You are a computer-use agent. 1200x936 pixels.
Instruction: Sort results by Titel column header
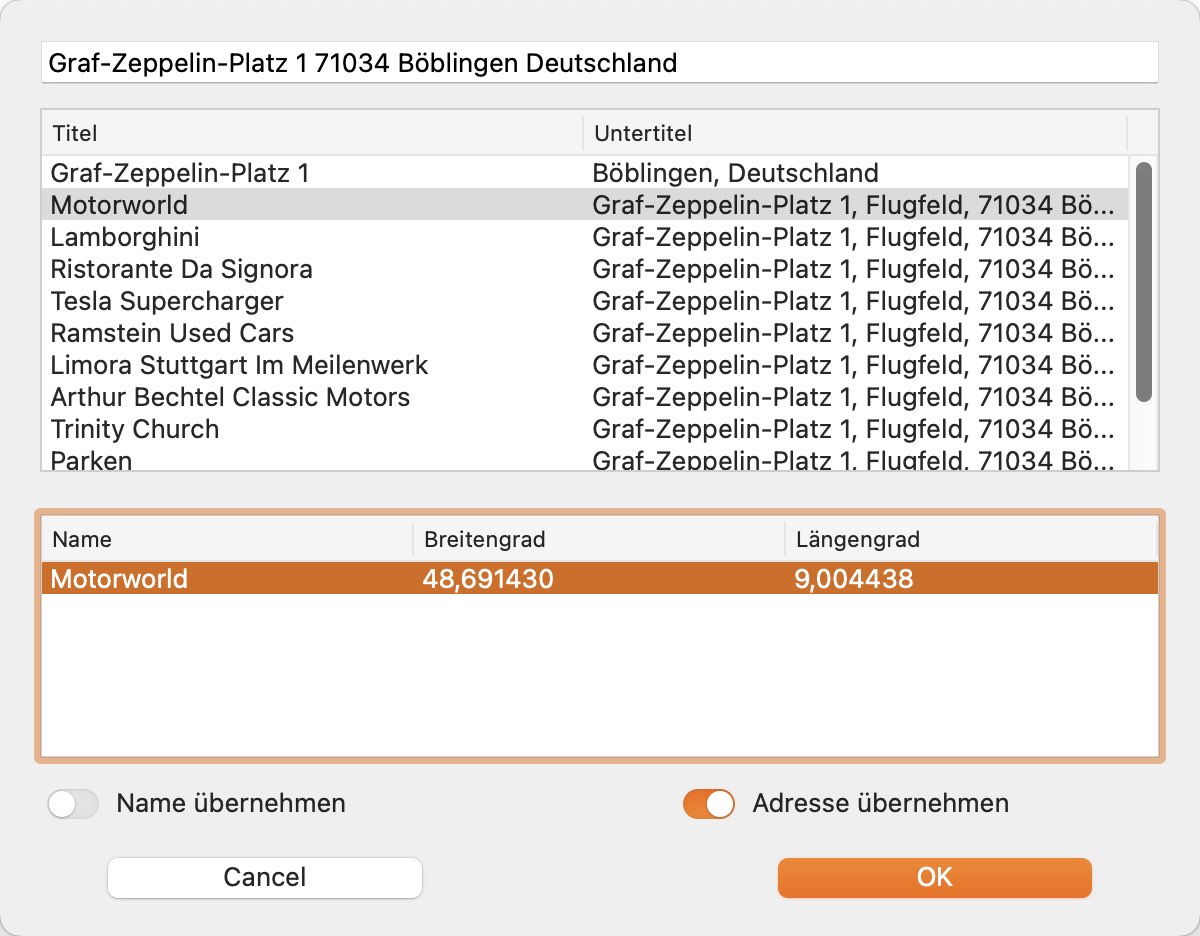[x=312, y=133]
